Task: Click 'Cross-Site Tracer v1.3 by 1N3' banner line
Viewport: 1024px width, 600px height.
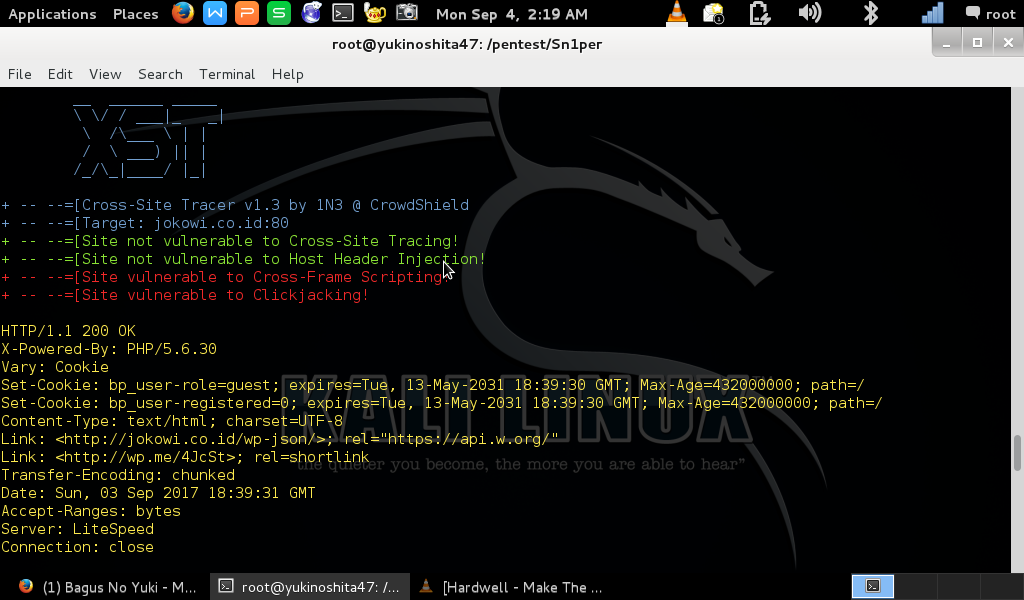Action: point(235,205)
